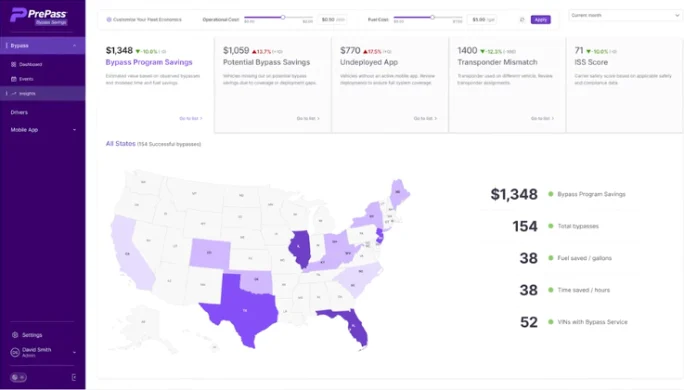This screenshot has width=684, height=390.
Task: Click the Events calendar icon
Action: tap(14, 79)
